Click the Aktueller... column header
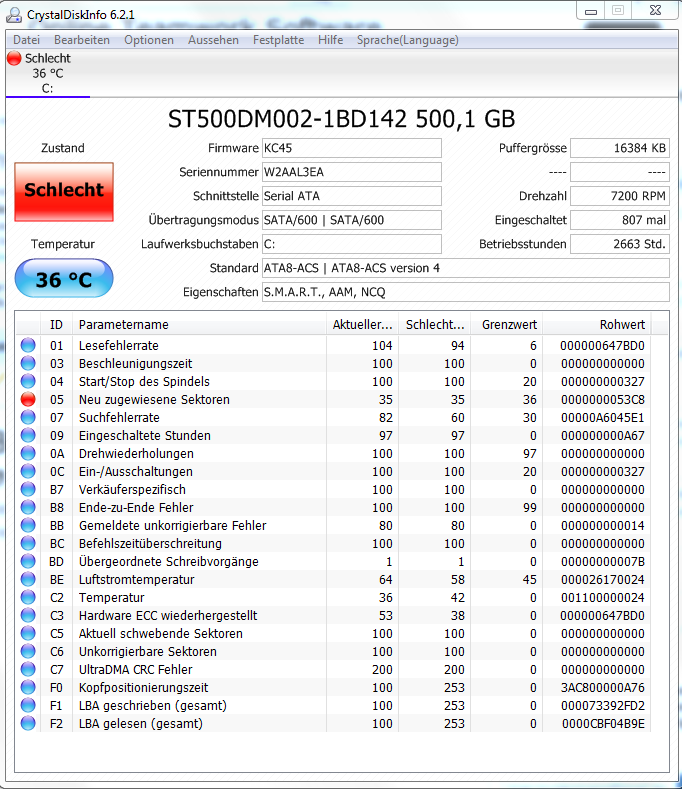The image size is (682, 789). [362, 325]
